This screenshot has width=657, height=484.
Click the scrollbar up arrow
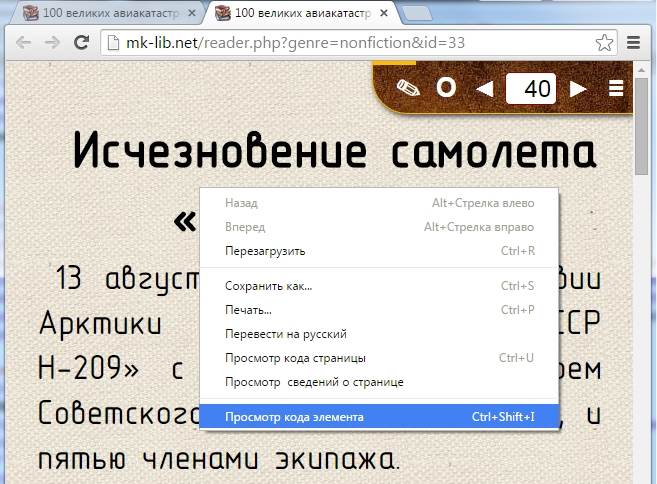point(641,70)
